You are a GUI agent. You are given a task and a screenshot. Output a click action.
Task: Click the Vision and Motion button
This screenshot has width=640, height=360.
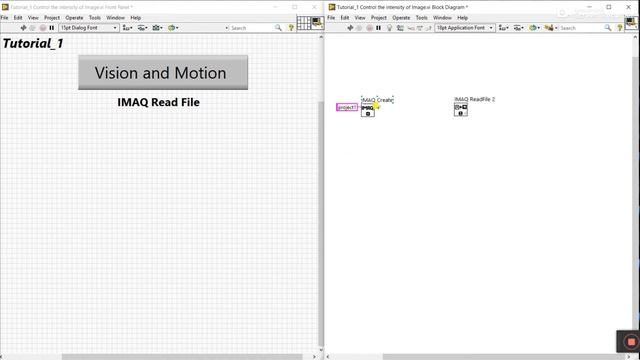163,72
